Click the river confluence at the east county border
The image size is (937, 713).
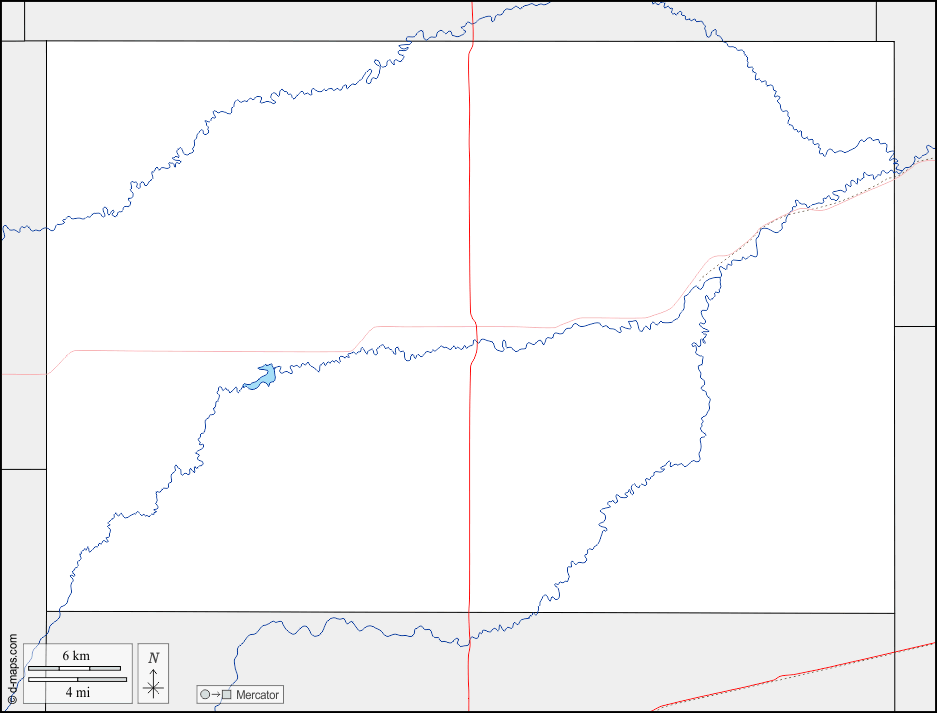point(897,165)
